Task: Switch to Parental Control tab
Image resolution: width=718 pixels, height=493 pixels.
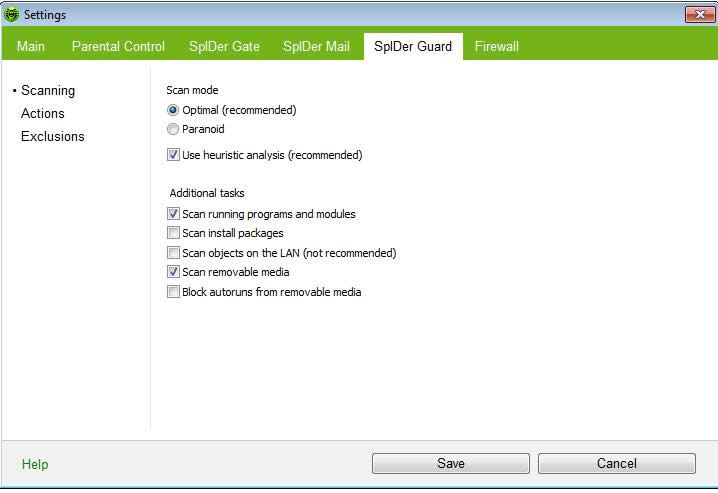Action: point(118,46)
